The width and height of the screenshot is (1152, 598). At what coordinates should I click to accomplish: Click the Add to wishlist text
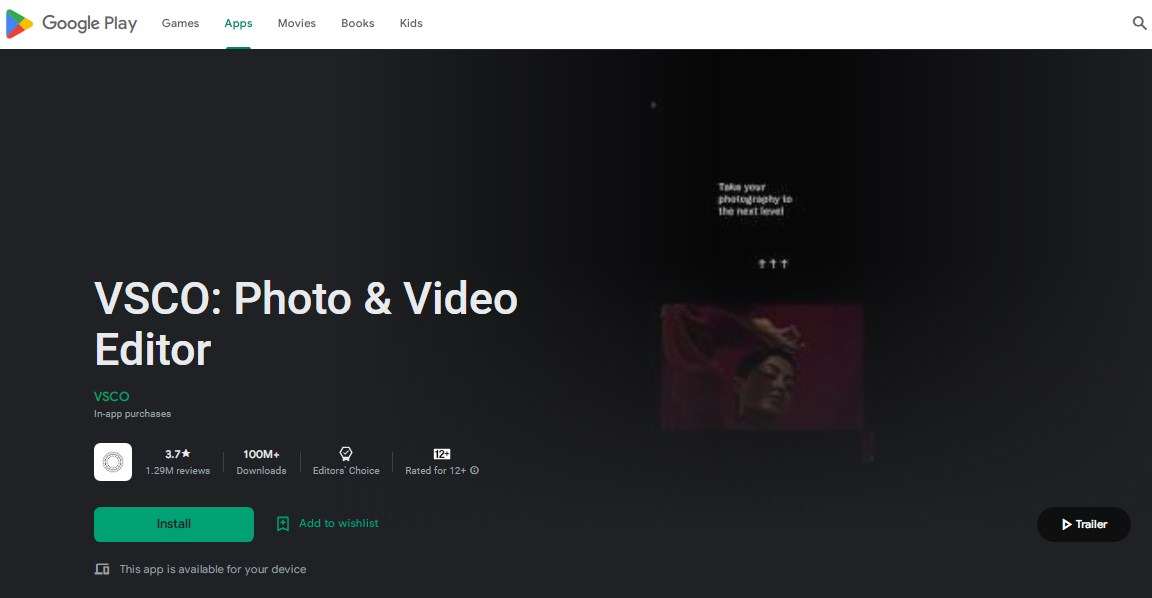(339, 523)
